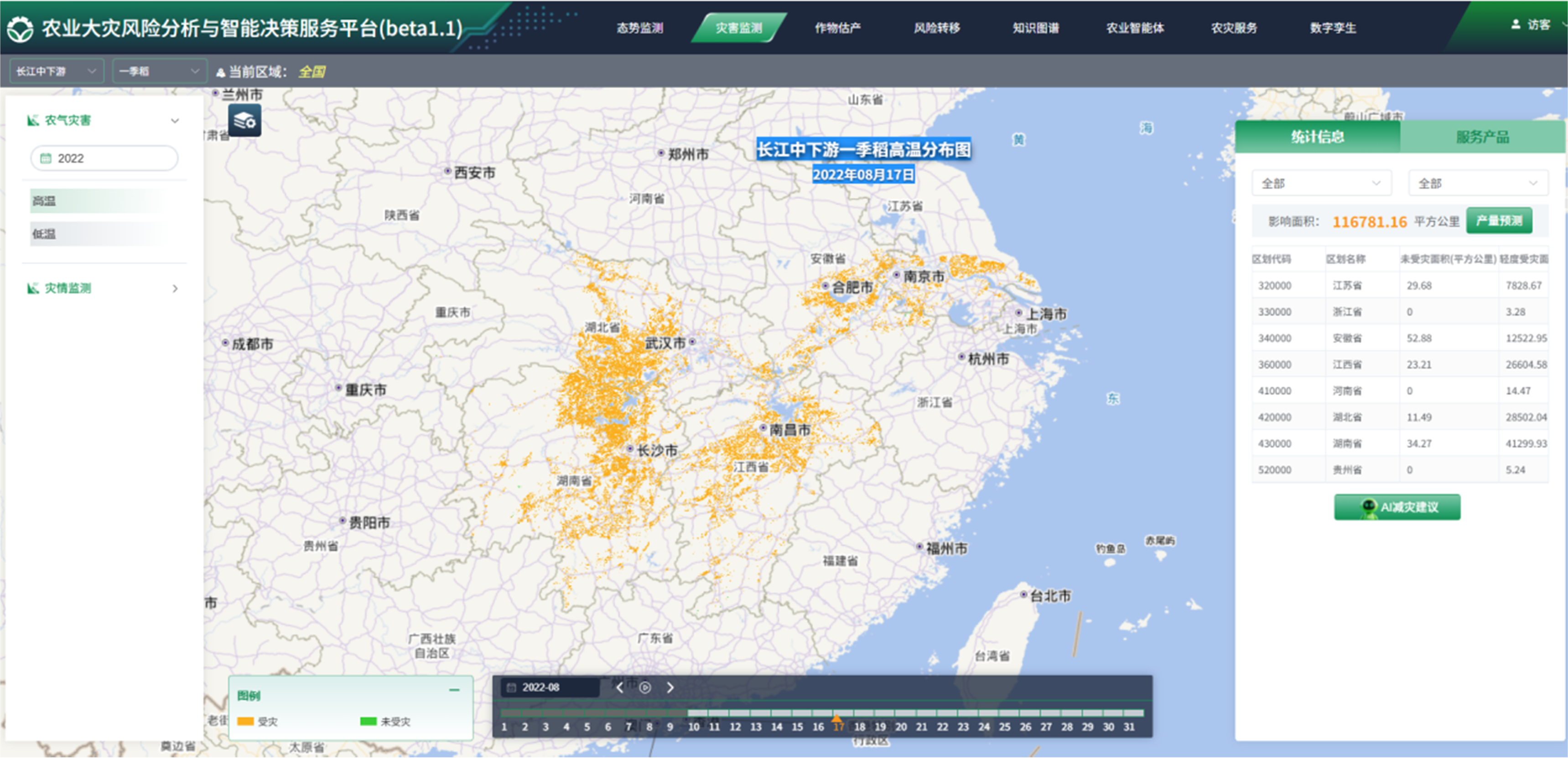Switch to the 服务产品 tab

tap(1482, 137)
